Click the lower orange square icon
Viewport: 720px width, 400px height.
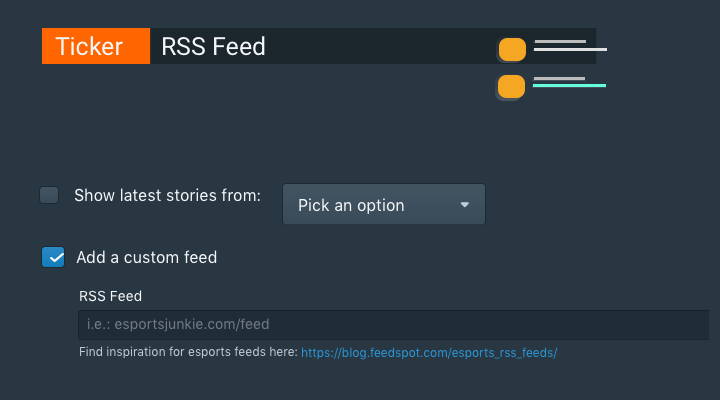tap(512, 87)
